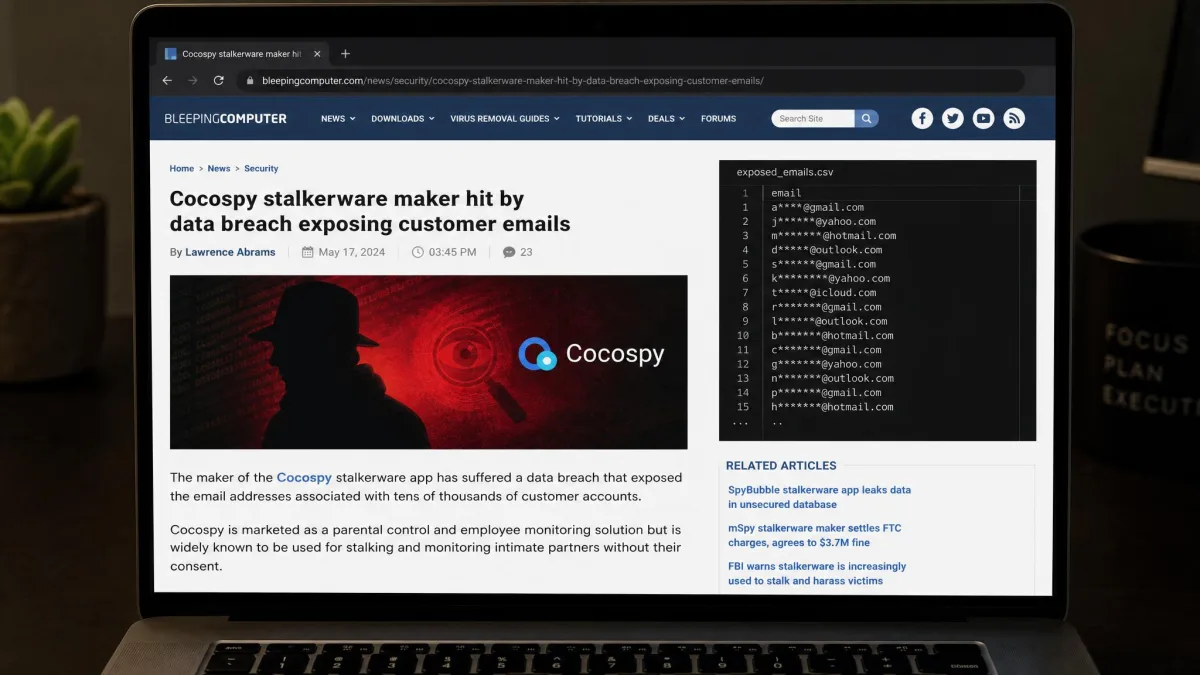Click the calendar icon by date
Viewport: 1200px width, 675px height.
(x=308, y=252)
